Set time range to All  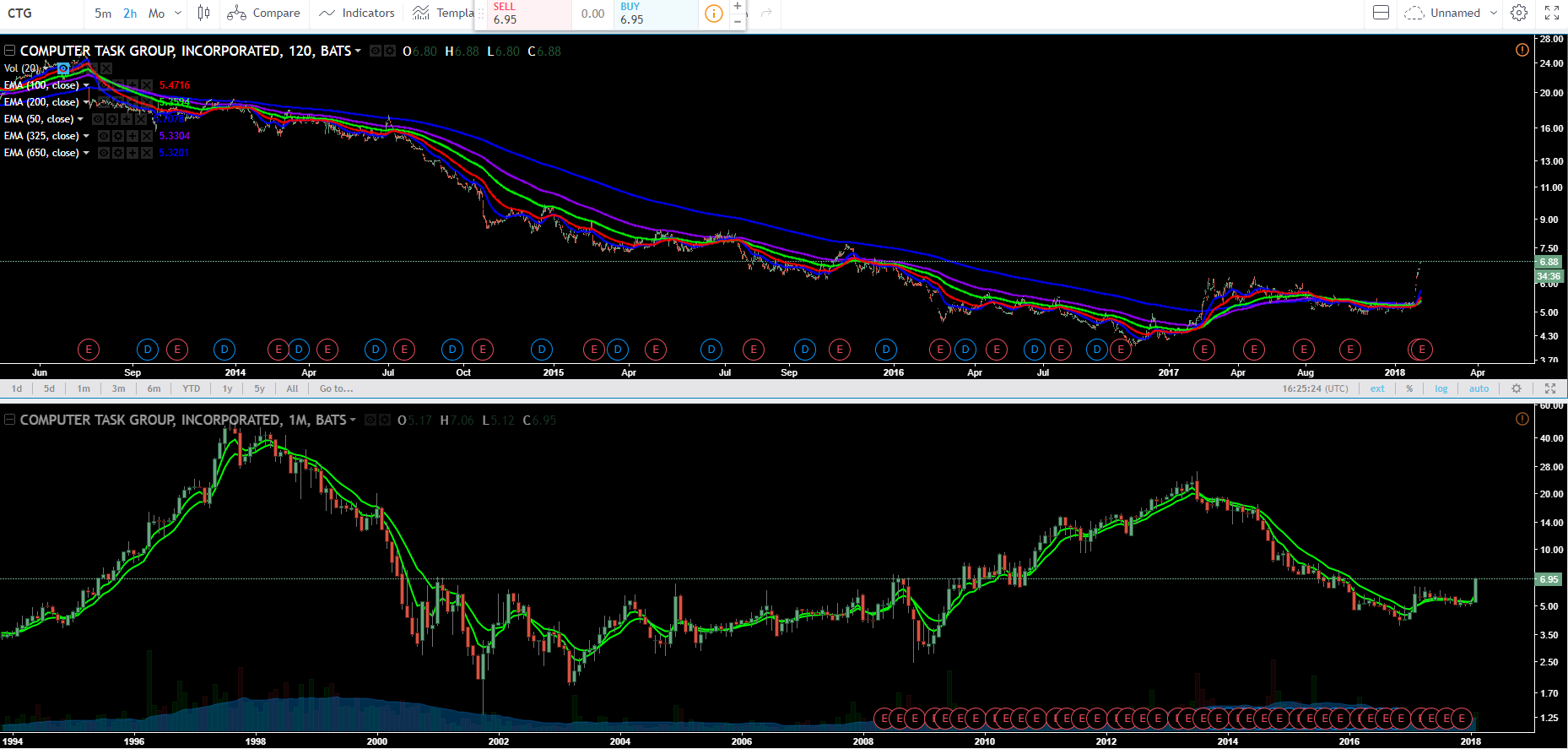[292, 388]
